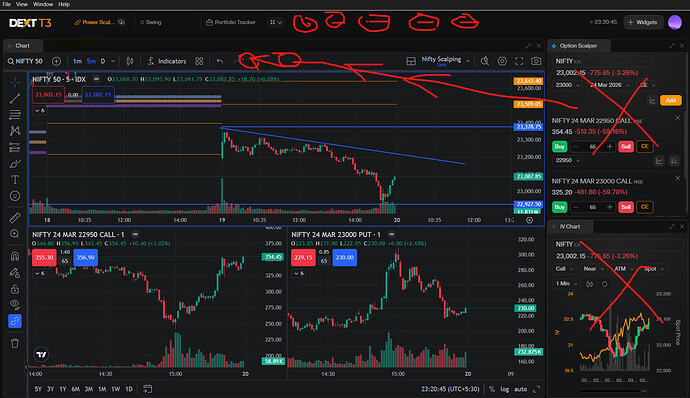This screenshot has width=690, height=398.
Task: Toggle hide all drawings eye icon
Action: (15, 304)
